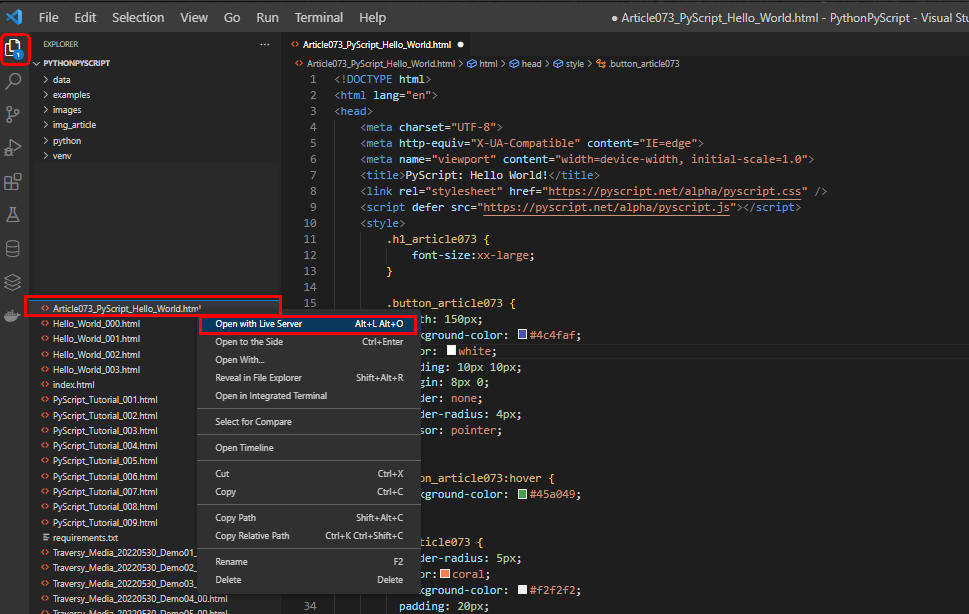Click the html breadcrumb item
The width and height of the screenshot is (969, 614).
tap(483, 64)
